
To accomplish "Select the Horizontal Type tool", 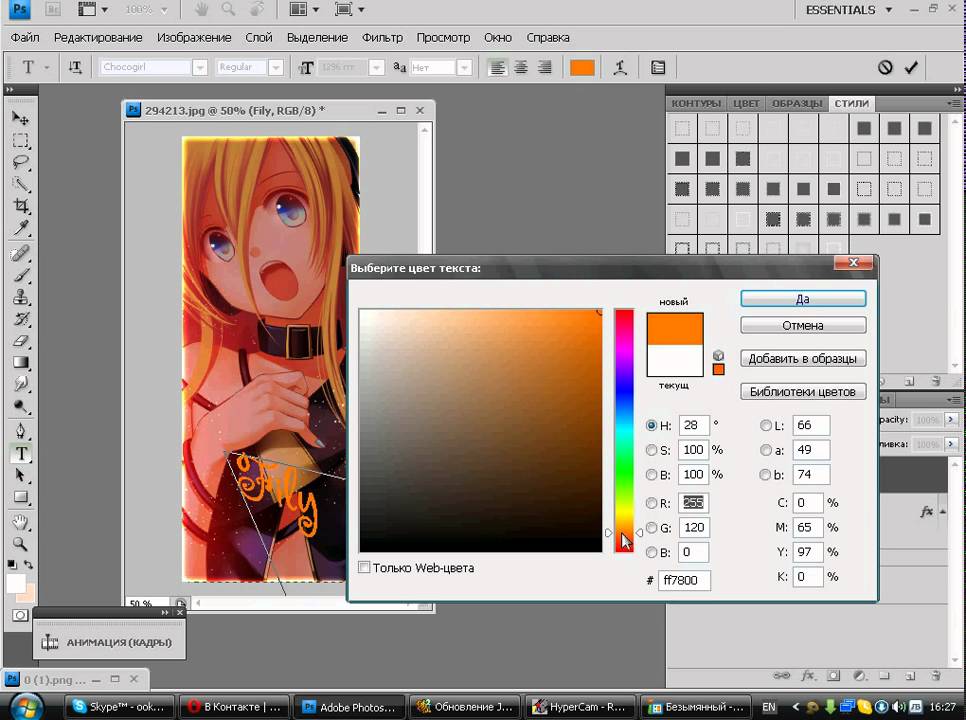I will click(20, 454).
